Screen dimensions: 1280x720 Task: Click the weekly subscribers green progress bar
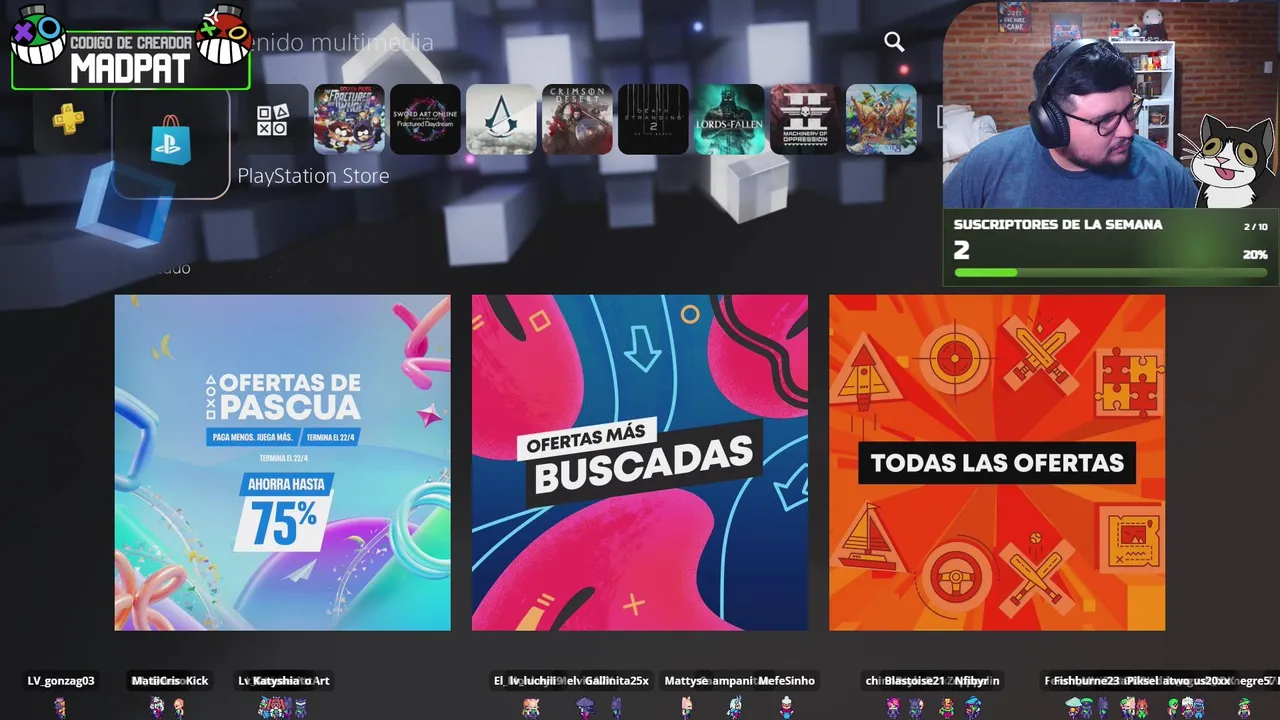(1110, 272)
